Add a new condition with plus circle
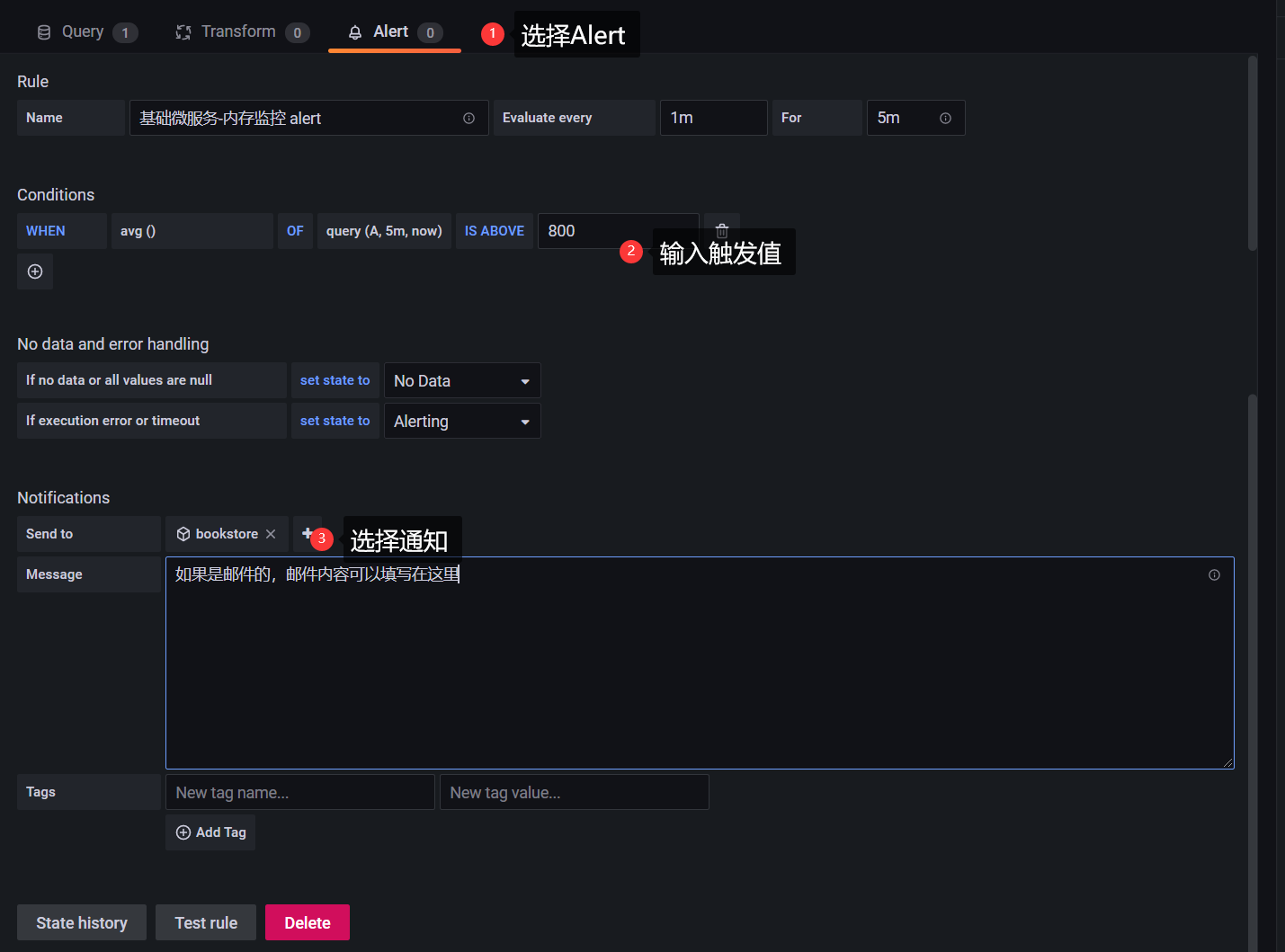Screen dimensions: 1285x952 point(35,271)
